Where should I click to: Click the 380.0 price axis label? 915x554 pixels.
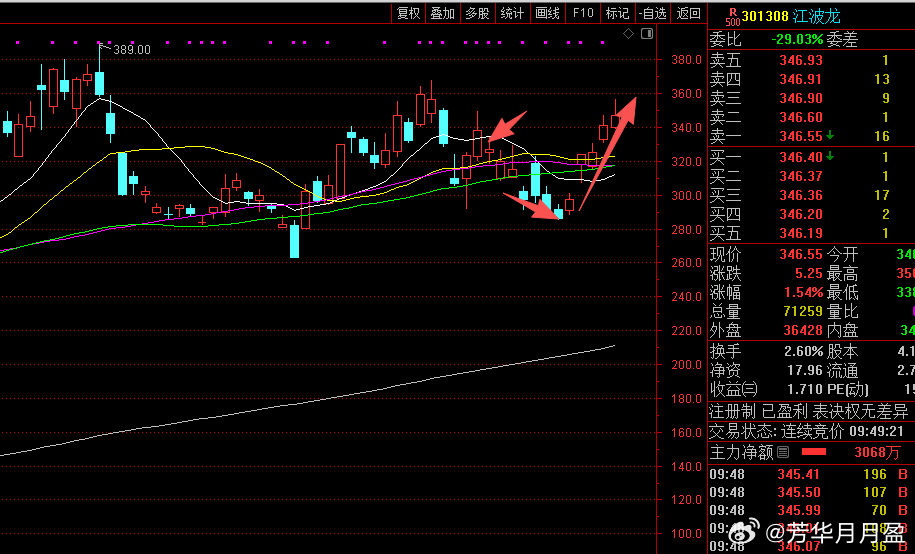686,60
